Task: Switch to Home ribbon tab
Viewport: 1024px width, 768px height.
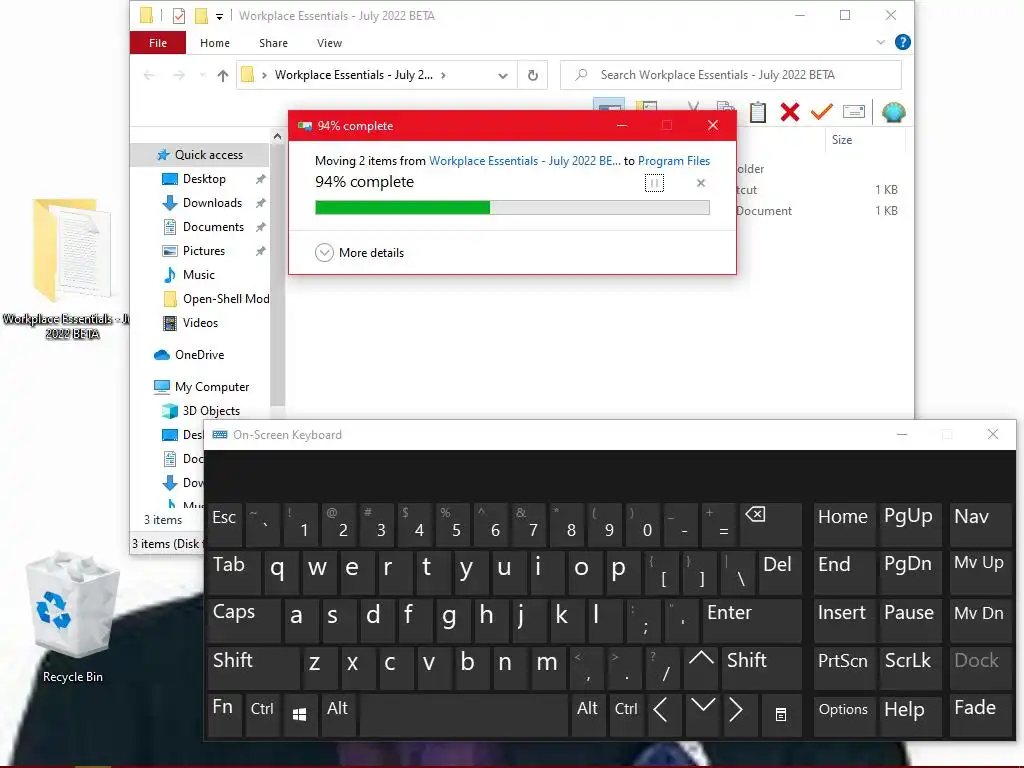Action: pos(215,43)
